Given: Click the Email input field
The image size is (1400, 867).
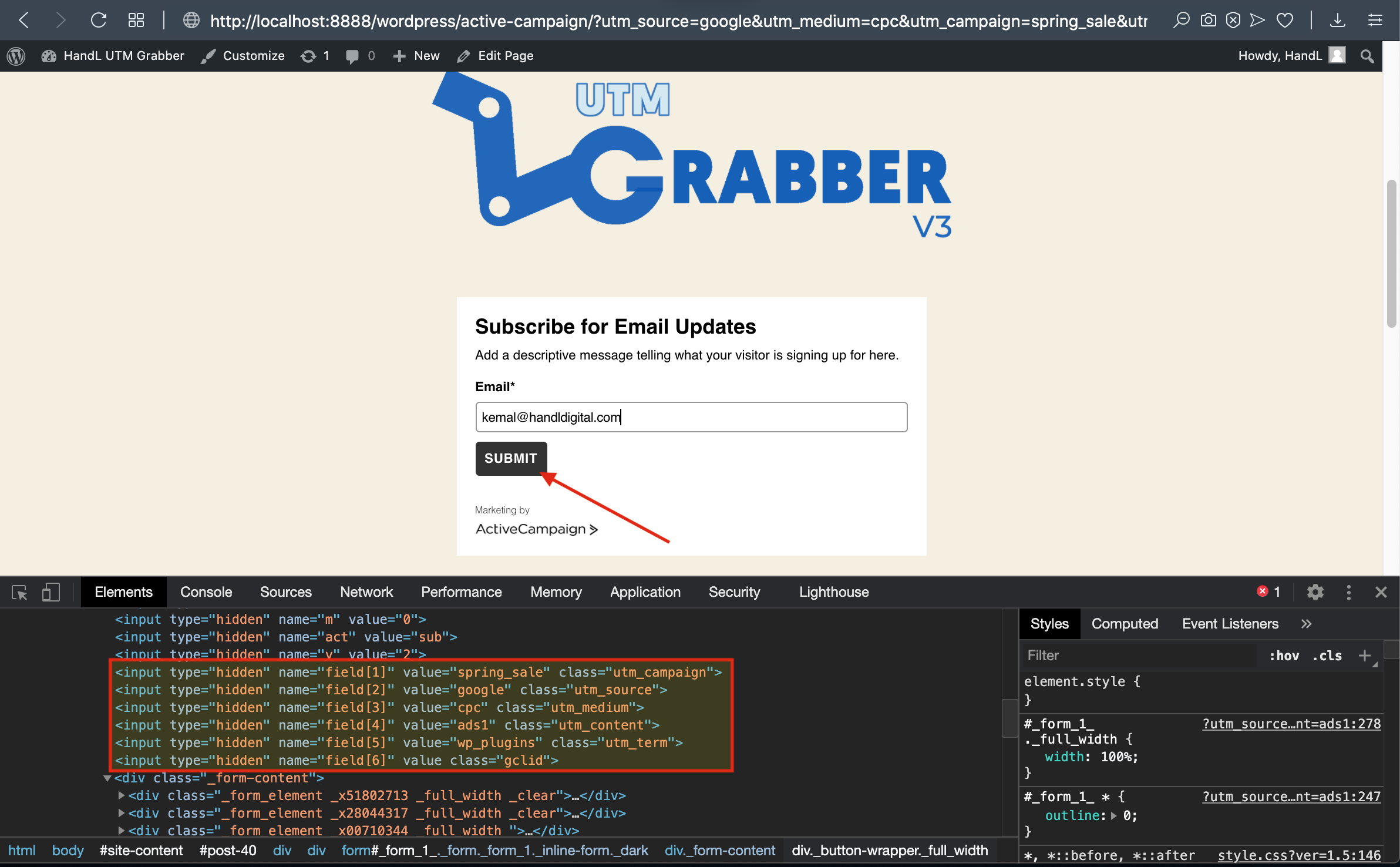Looking at the screenshot, I should [x=691, y=417].
